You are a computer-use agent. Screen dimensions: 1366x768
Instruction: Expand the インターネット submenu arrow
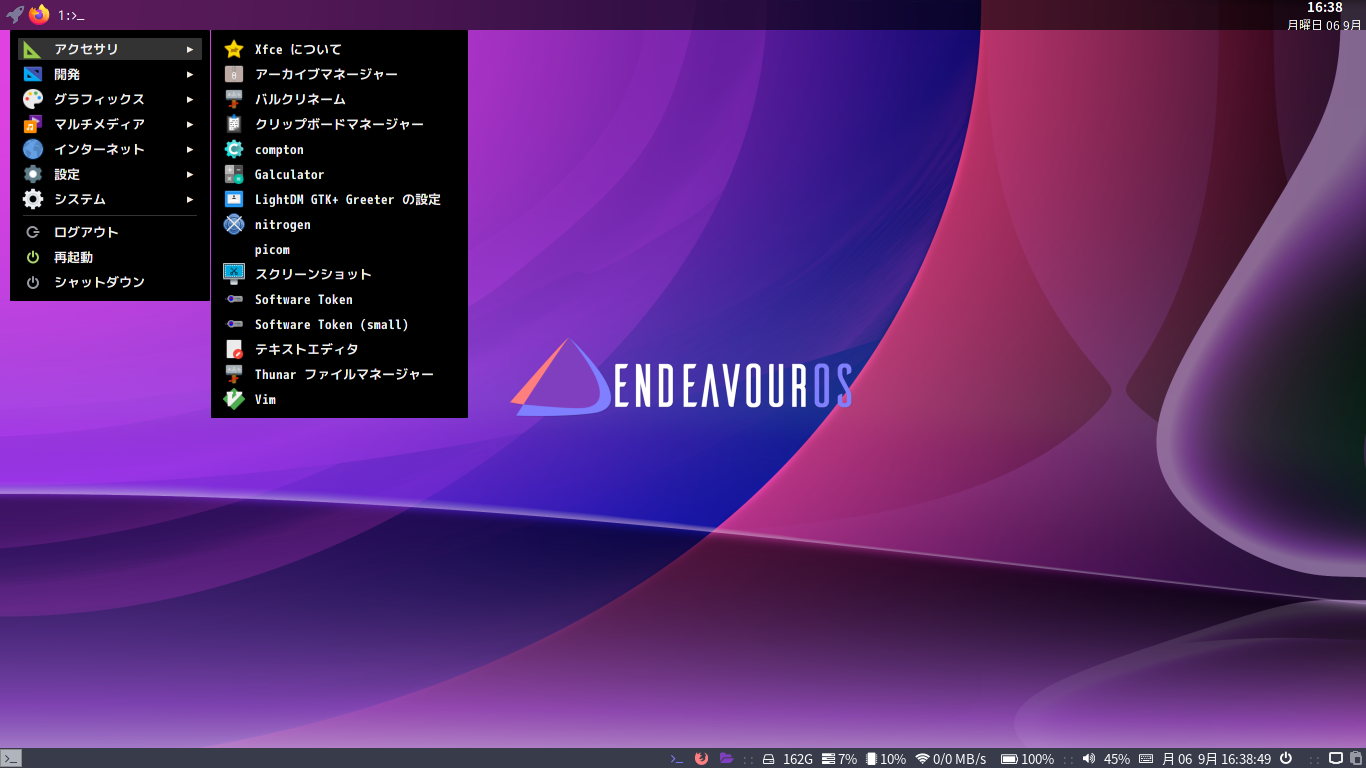pyautogui.click(x=190, y=149)
